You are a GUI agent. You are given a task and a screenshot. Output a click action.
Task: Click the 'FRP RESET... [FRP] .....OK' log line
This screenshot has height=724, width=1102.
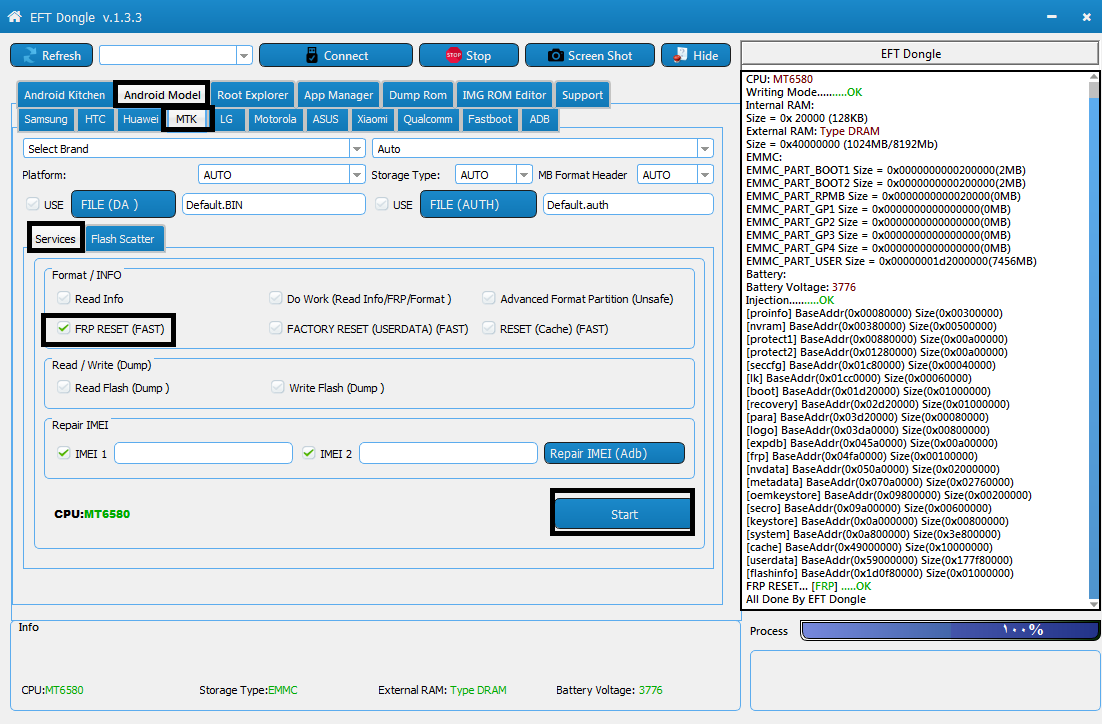pyautogui.click(x=808, y=586)
